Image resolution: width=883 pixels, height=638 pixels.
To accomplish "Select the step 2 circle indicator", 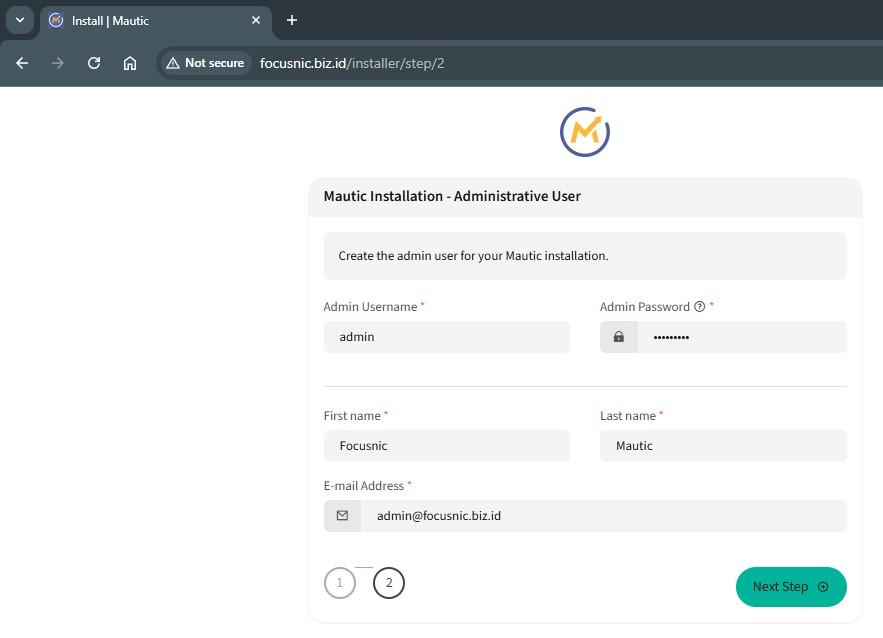I will tap(389, 583).
